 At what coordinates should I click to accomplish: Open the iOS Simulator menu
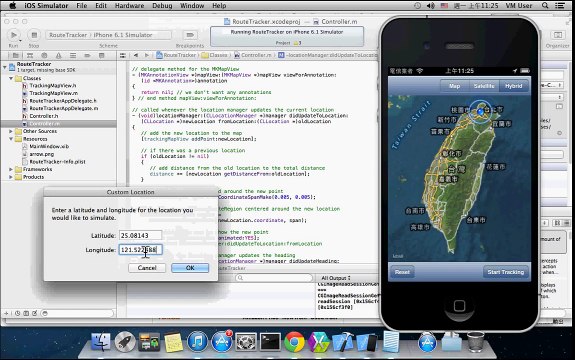tap(46, 5)
